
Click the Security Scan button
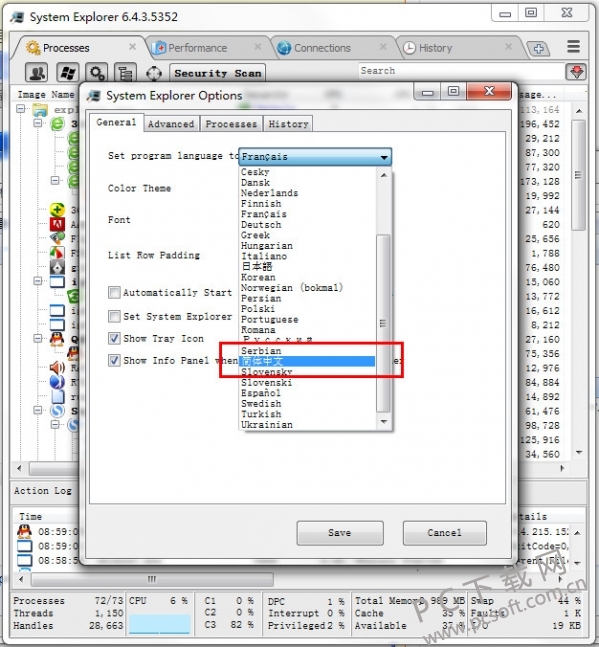click(x=217, y=73)
